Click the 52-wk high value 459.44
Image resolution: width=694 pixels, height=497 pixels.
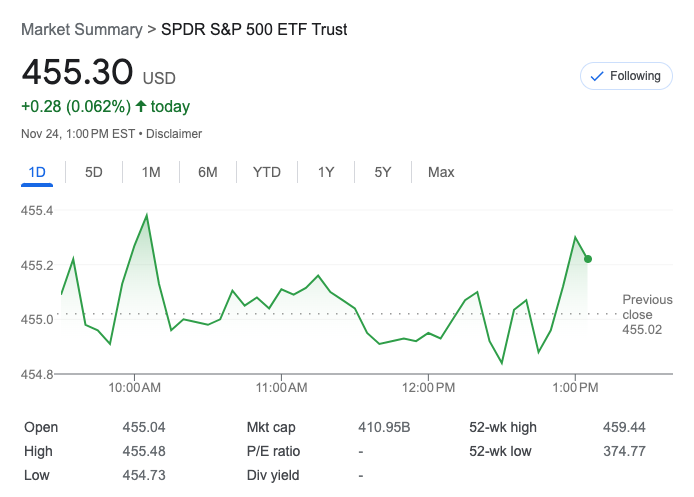624,428
